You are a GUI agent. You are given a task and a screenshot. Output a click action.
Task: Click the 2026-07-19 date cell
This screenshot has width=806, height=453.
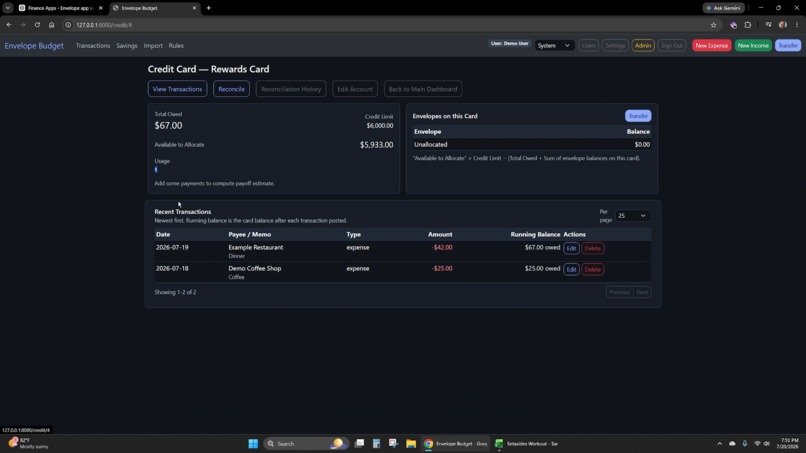coord(172,247)
